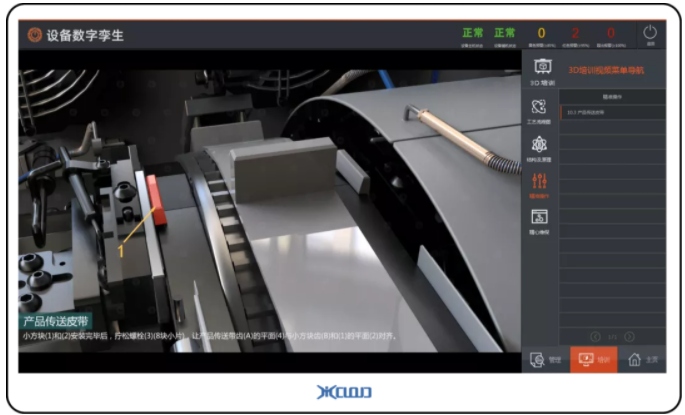Select the 产品传送皮带 list entry

[612, 113]
